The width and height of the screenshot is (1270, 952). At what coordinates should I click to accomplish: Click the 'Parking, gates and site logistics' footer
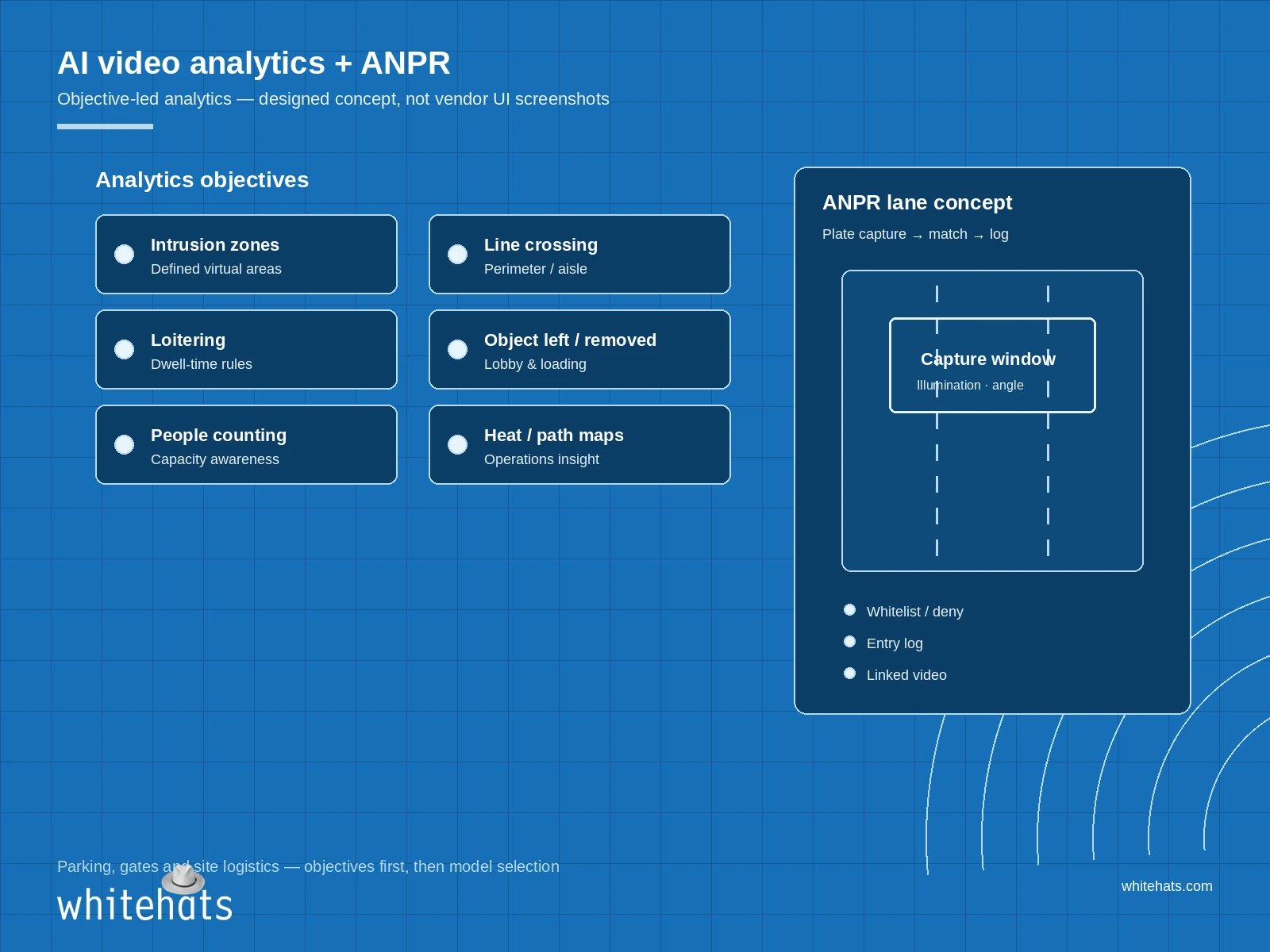coord(308,866)
